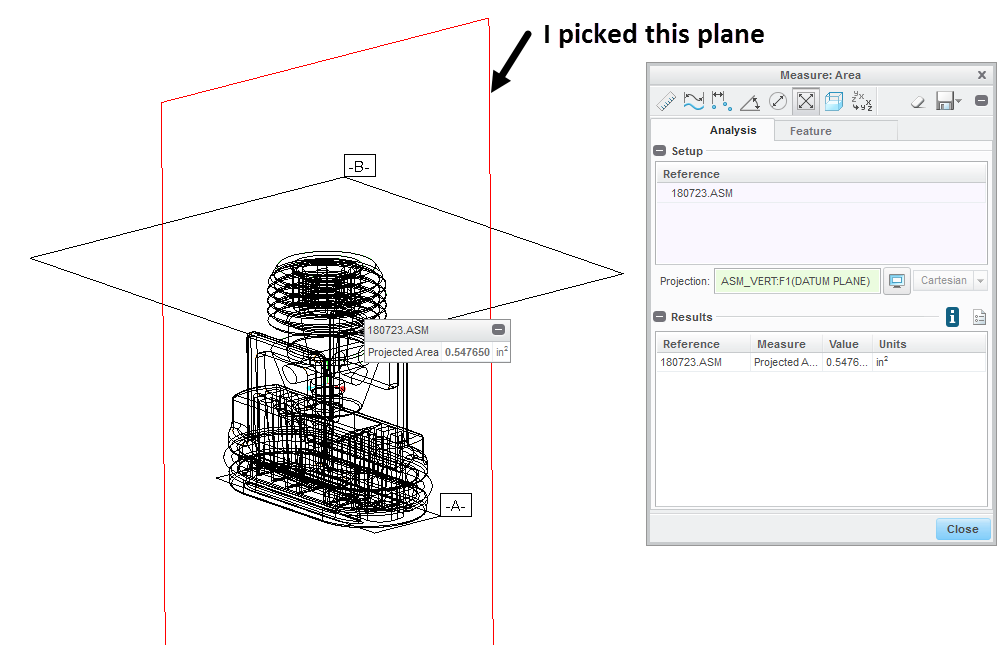Select the Transform coordinate measurement tool

(x=862, y=101)
